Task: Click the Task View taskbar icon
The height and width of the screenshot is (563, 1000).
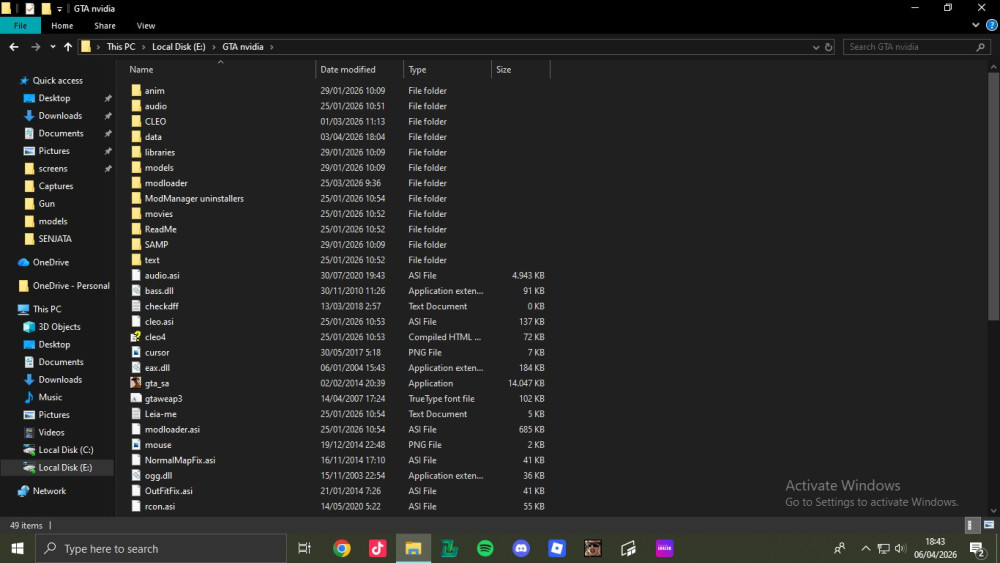Action: click(305, 548)
